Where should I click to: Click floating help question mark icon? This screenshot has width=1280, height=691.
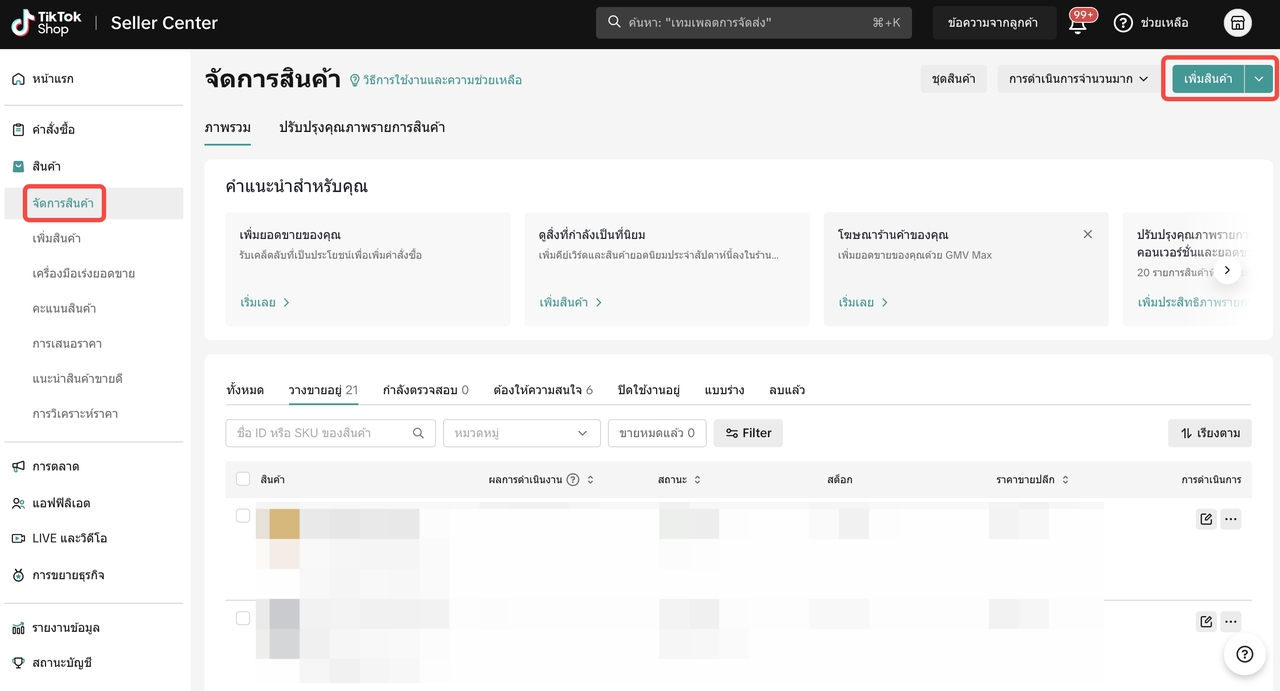[1244, 654]
